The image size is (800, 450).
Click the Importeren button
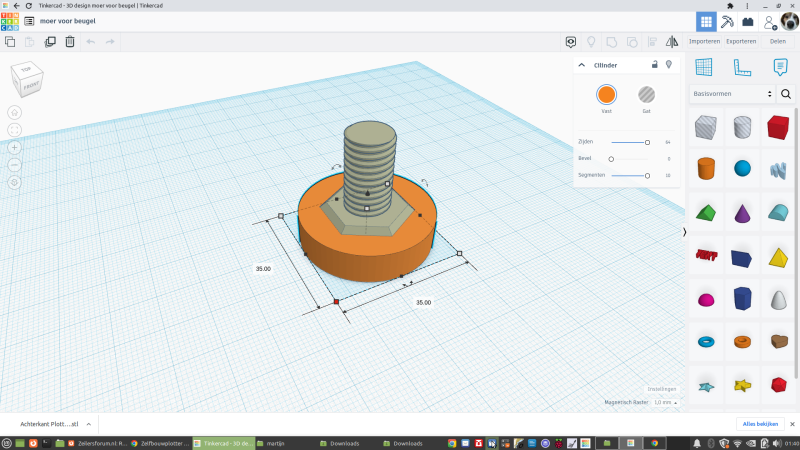coord(704,41)
